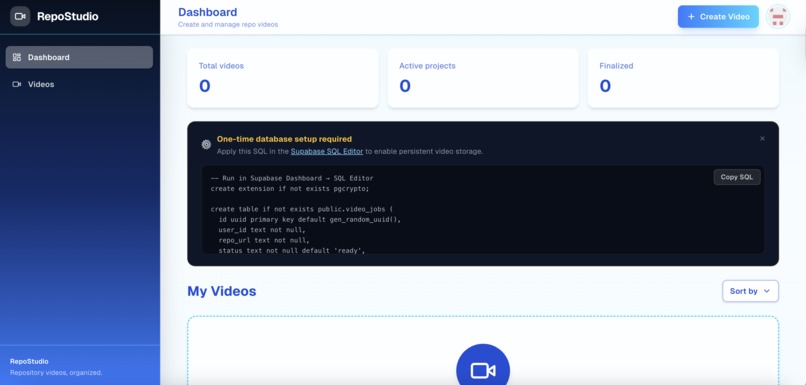Click the Dashboard grid icon in sidebar
Screen dimensions: 806x385
pos(16,57)
